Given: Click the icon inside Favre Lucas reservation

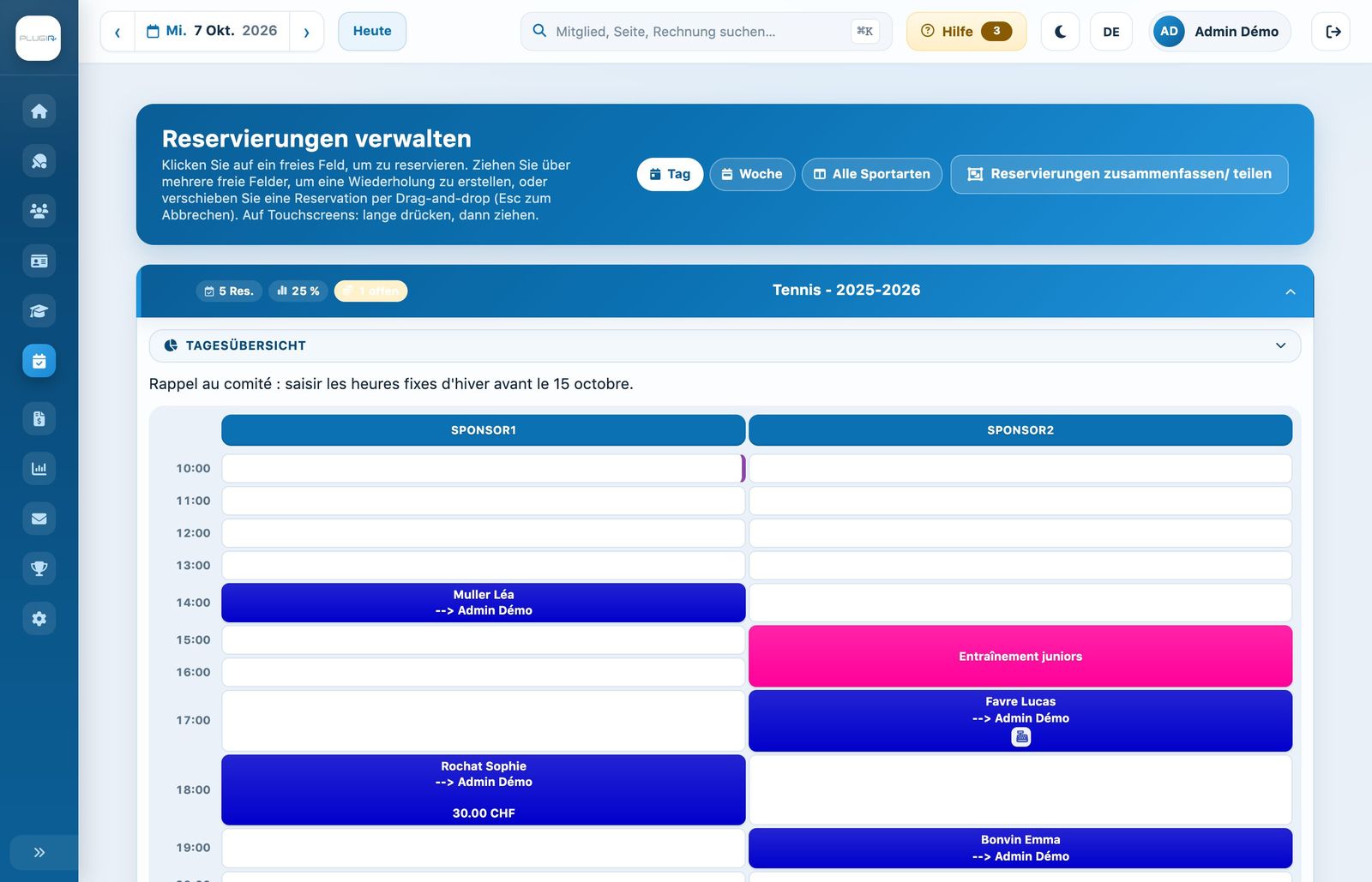Looking at the screenshot, I should click(x=1020, y=737).
